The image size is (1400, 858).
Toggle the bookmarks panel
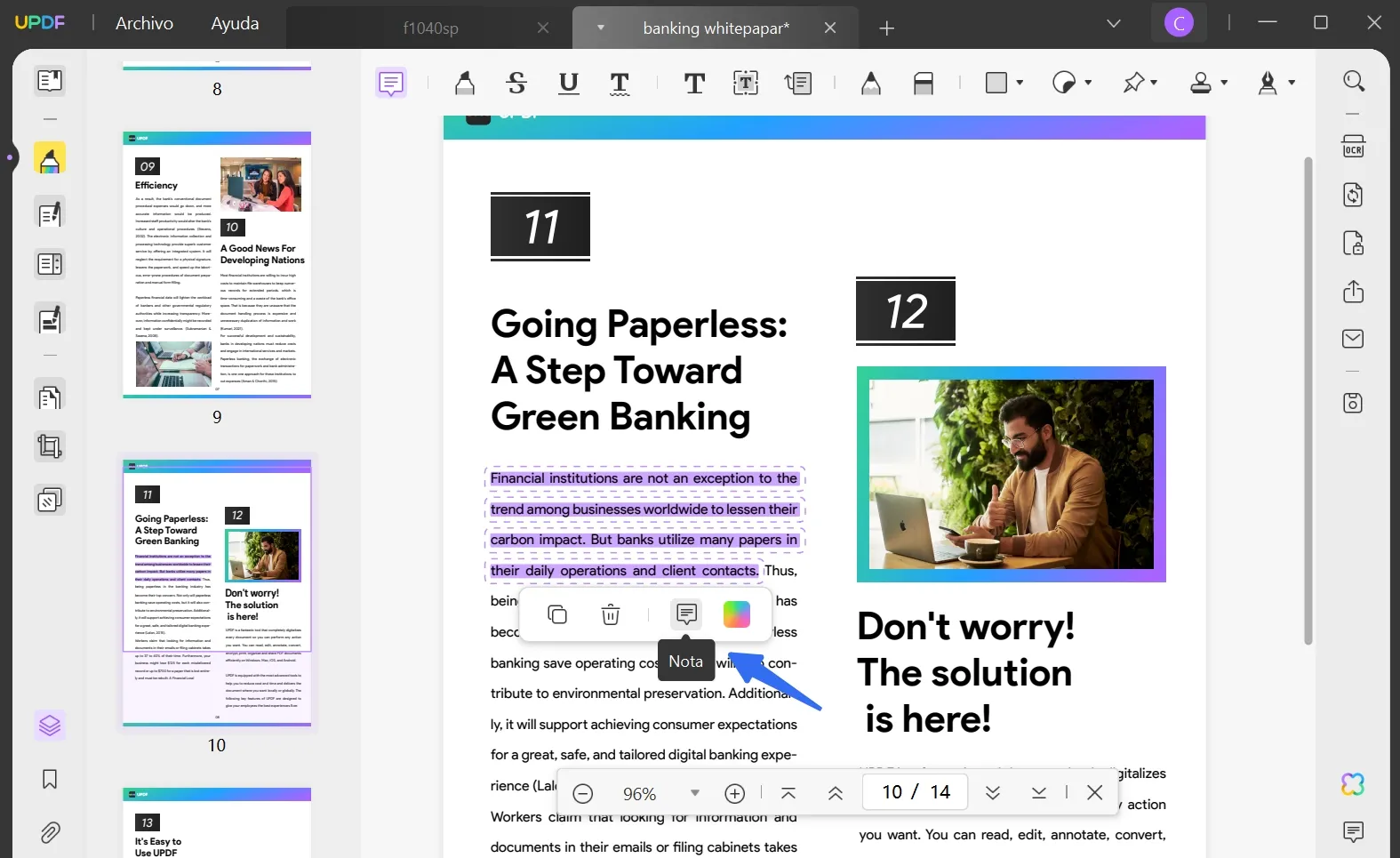tap(50, 780)
